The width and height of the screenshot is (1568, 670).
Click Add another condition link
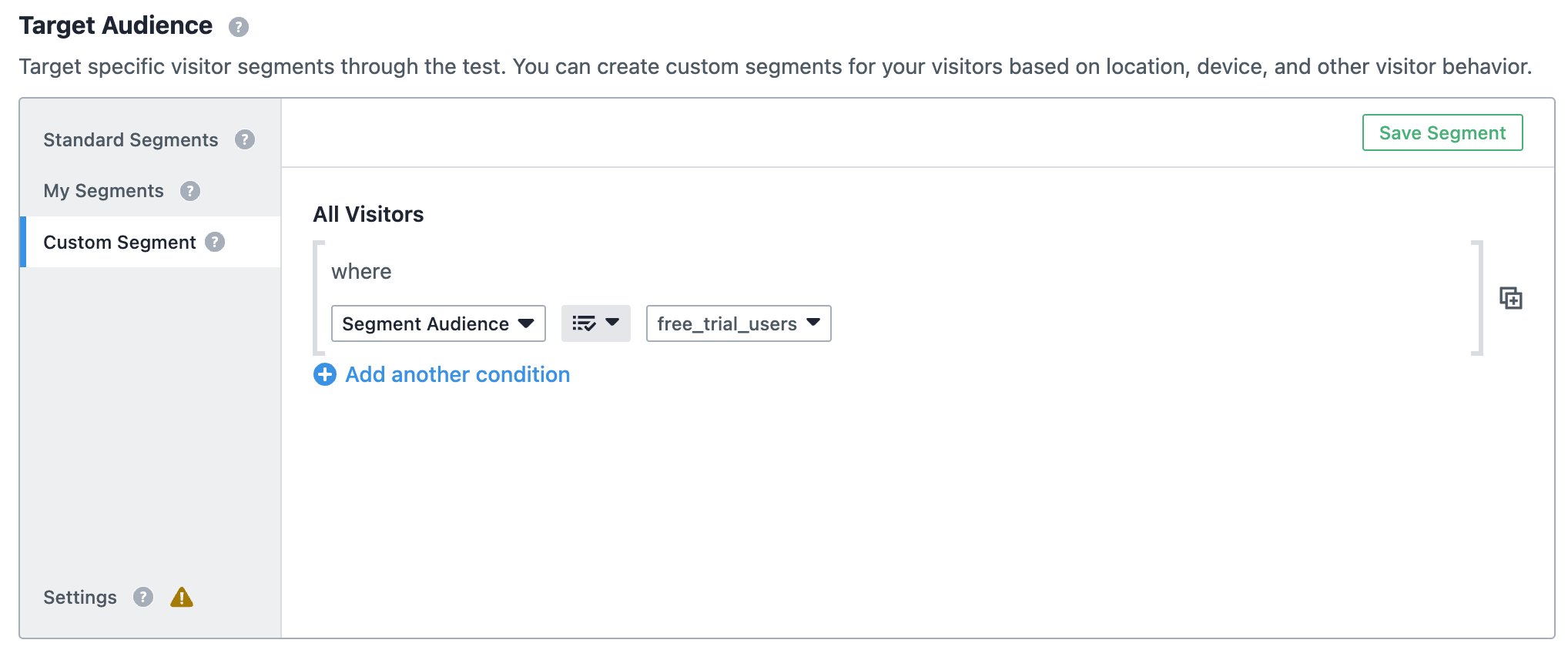point(457,374)
